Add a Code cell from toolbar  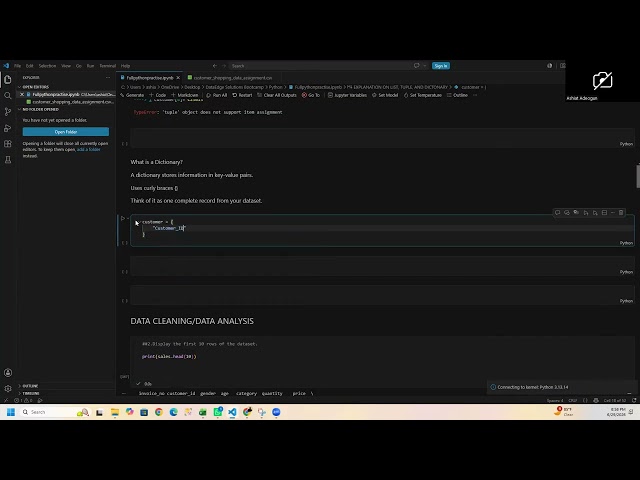pos(158,95)
